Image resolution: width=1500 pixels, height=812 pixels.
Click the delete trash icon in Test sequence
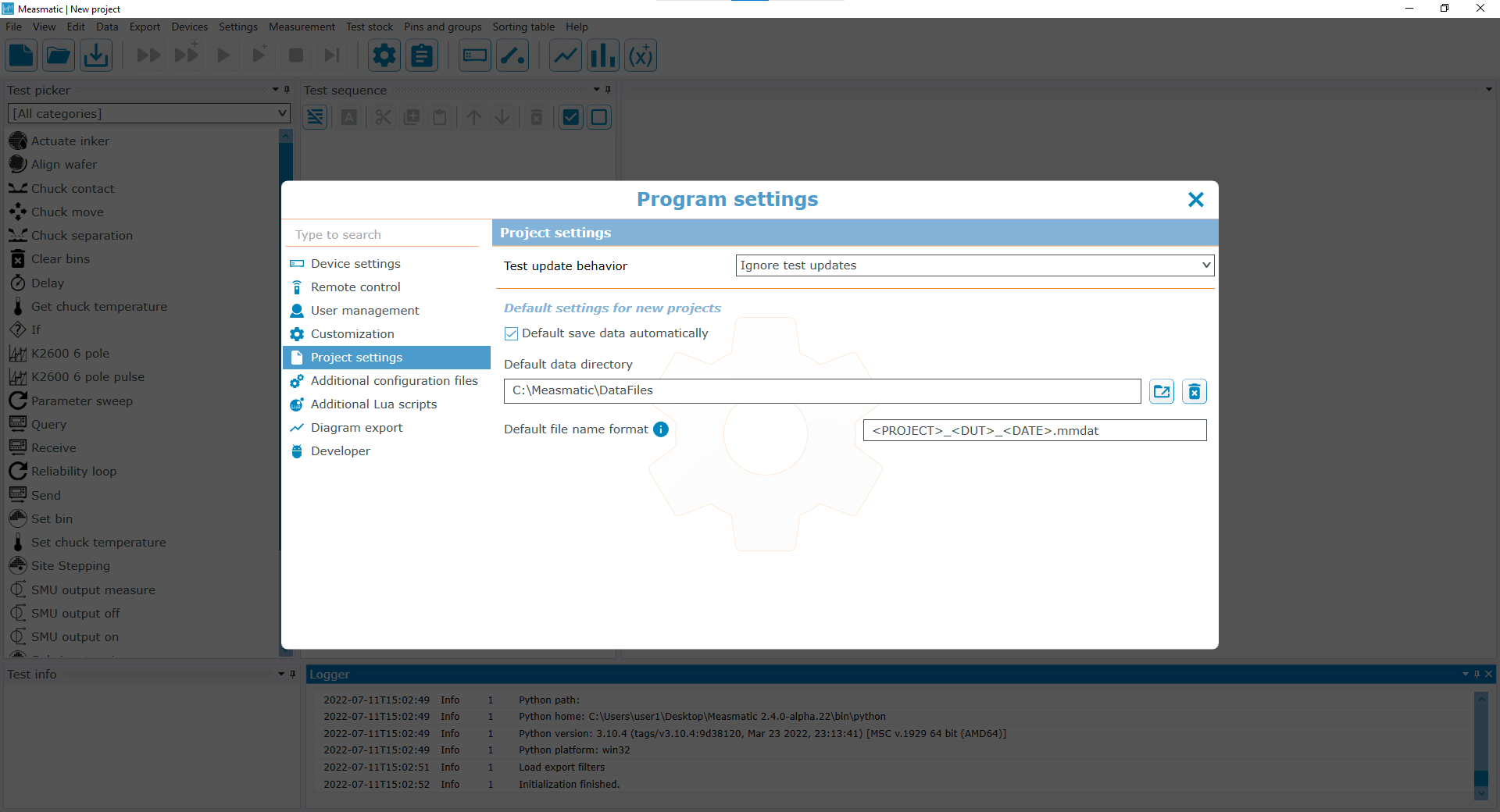537,117
